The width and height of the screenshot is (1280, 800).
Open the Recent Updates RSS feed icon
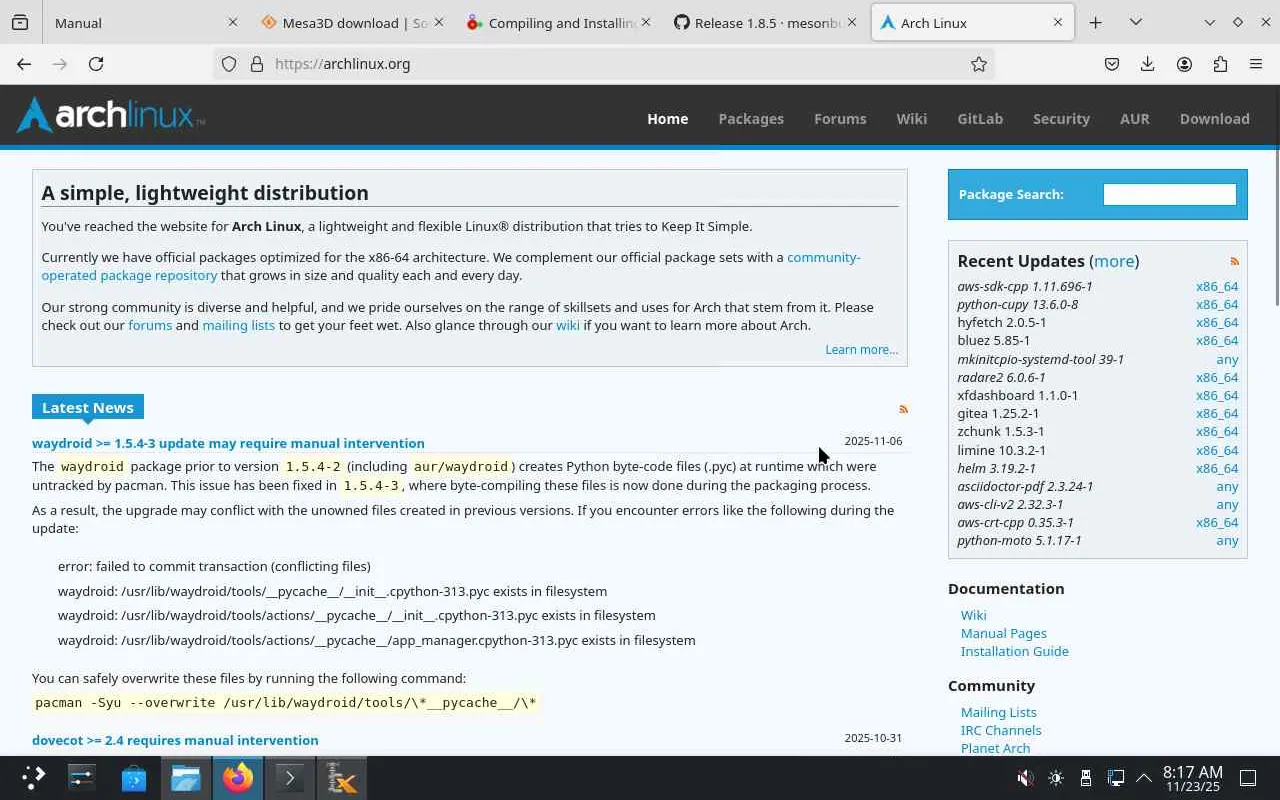click(1235, 261)
